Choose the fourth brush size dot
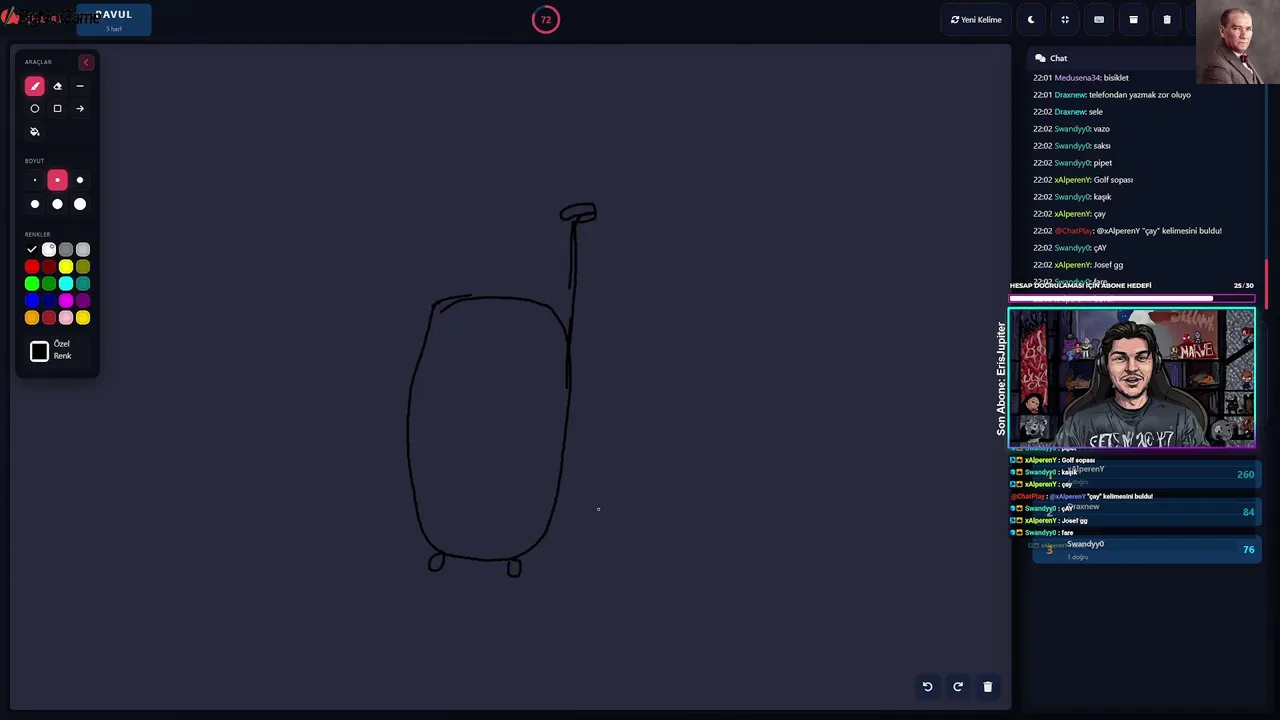Screen dimensions: 1280x720 pyautogui.click(x=34, y=204)
